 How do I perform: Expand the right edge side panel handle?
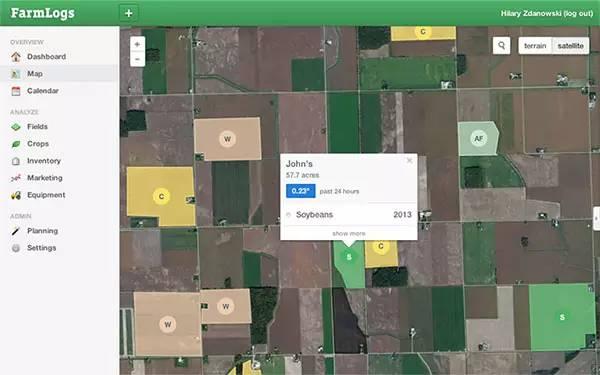(596, 218)
